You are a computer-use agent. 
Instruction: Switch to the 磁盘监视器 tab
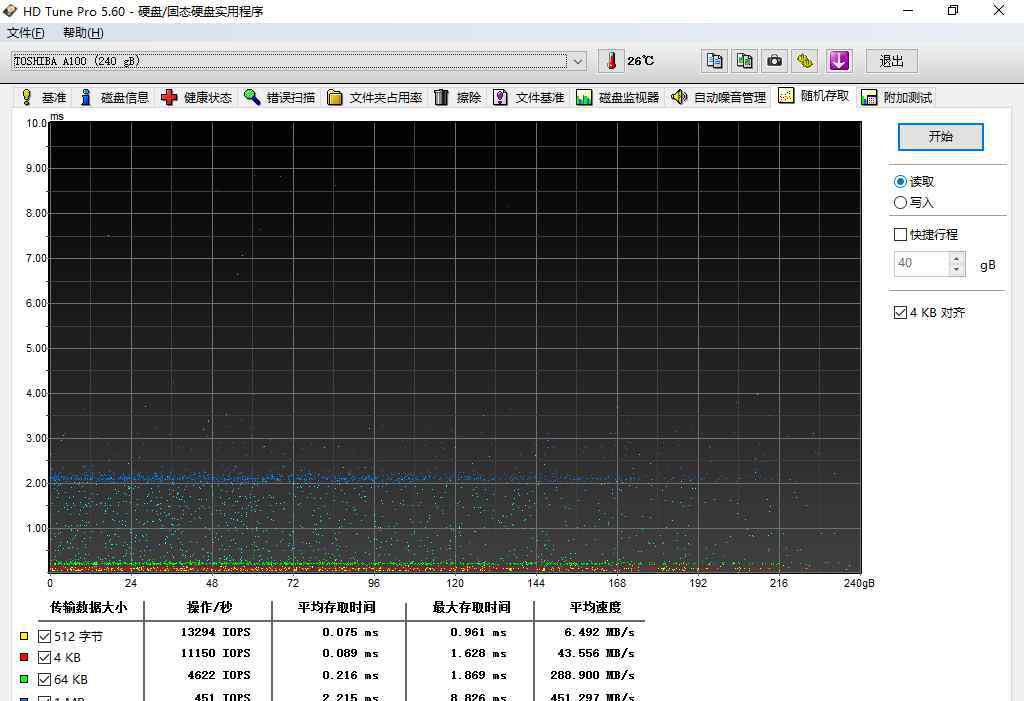(x=618, y=97)
